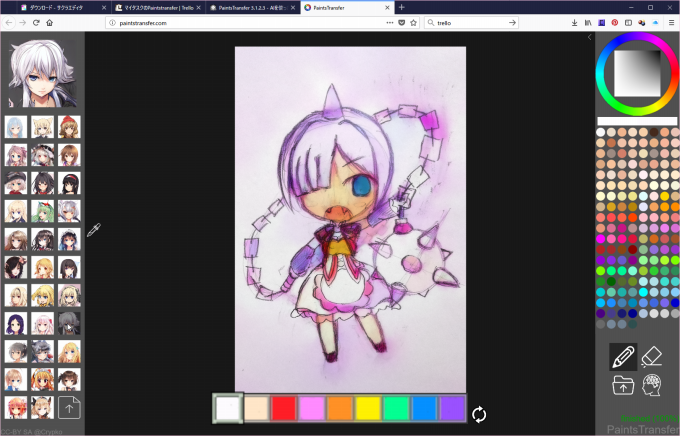The width and height of the screenshot is (680, 436).
Task: Click the circular refresh arrows beside the palette
Action: click(x=479, y=414)
